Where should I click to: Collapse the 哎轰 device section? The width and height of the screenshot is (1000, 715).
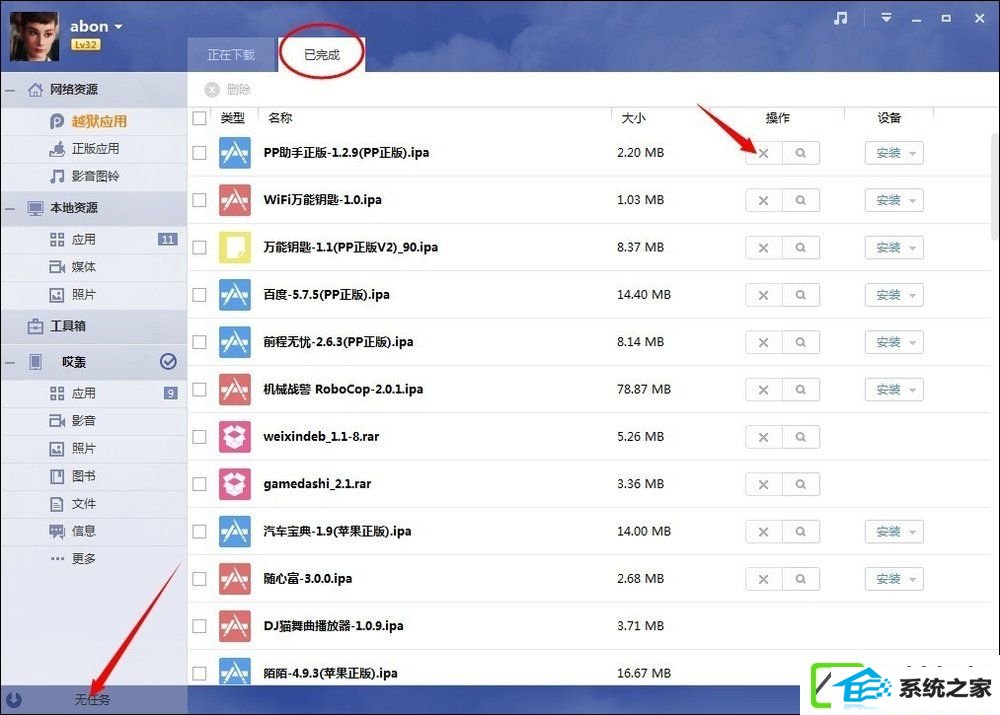pyautogui.click(x=10, y=363)
